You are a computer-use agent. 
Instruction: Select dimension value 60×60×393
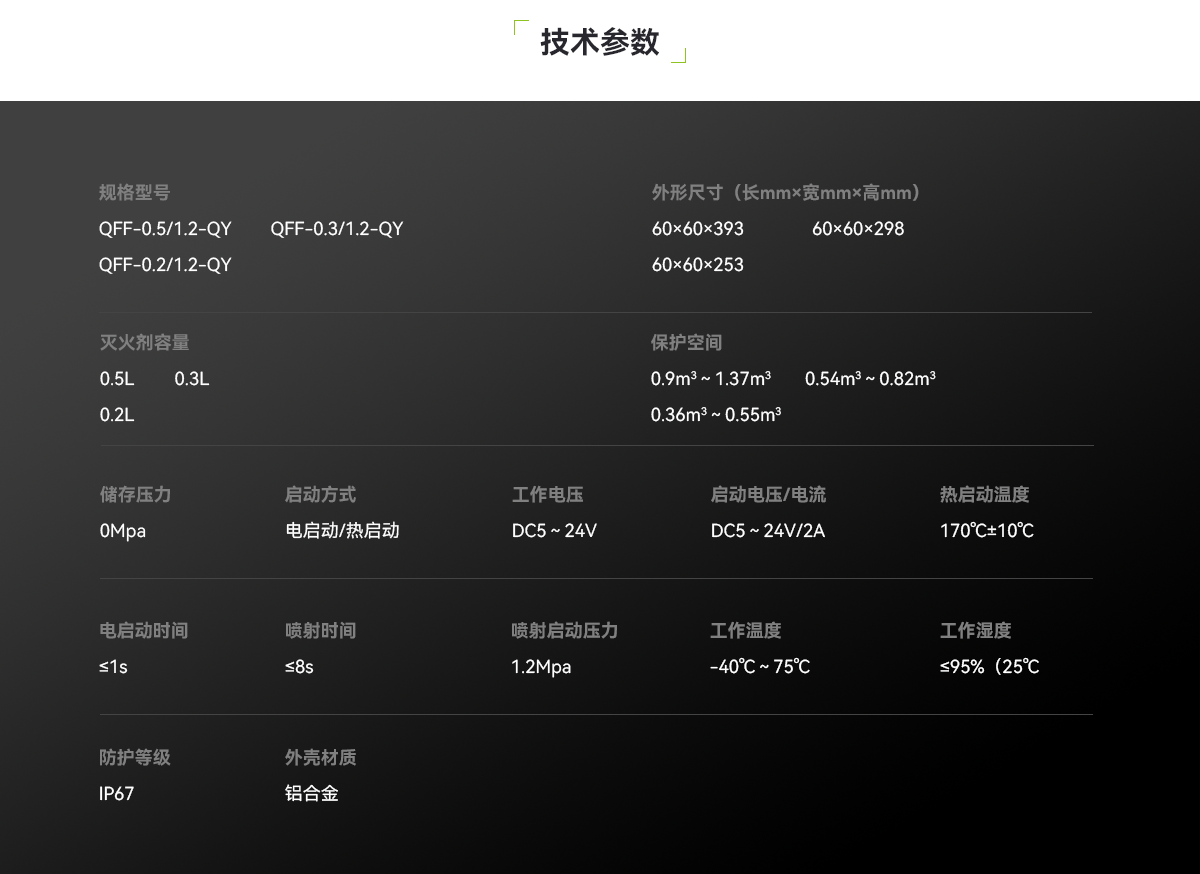coord(697,229)
